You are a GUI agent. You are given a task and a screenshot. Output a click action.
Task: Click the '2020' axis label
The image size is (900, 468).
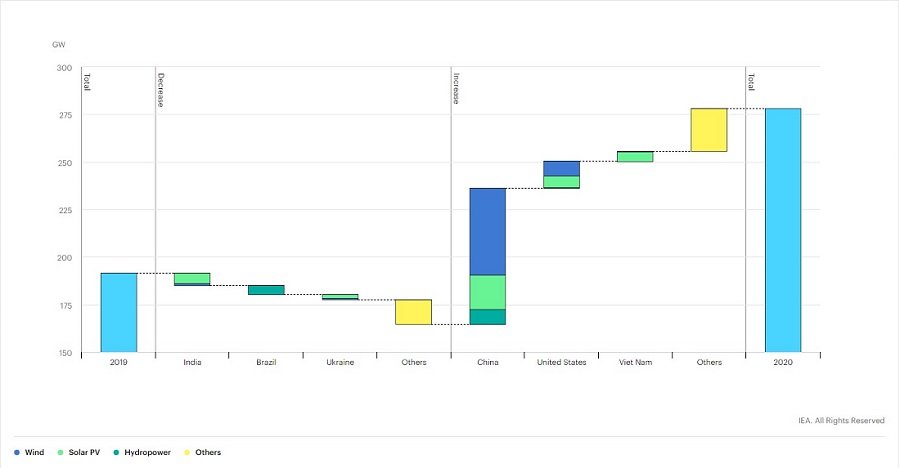tap(783, 362)
